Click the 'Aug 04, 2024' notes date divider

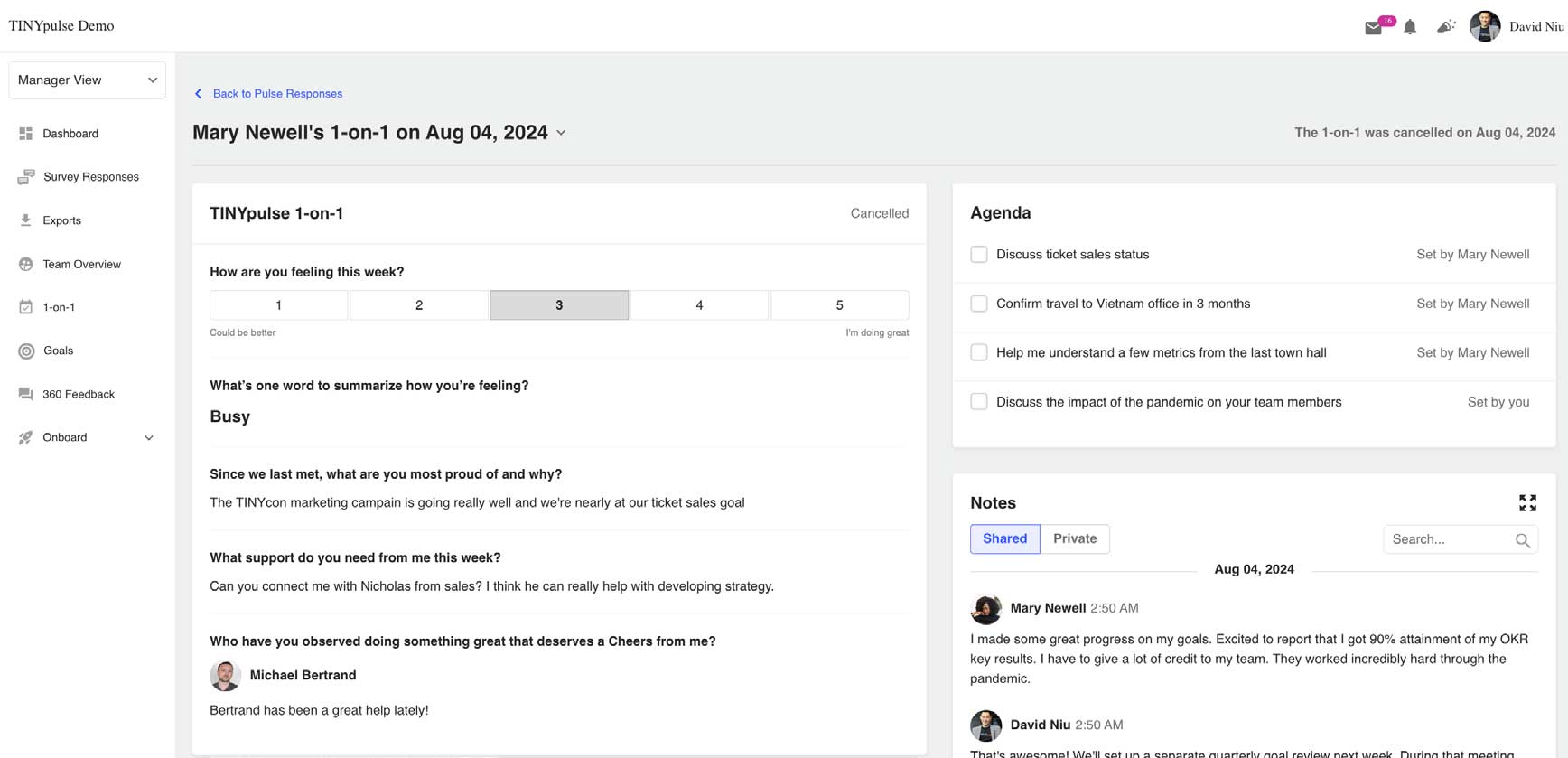click(1254, 569)
